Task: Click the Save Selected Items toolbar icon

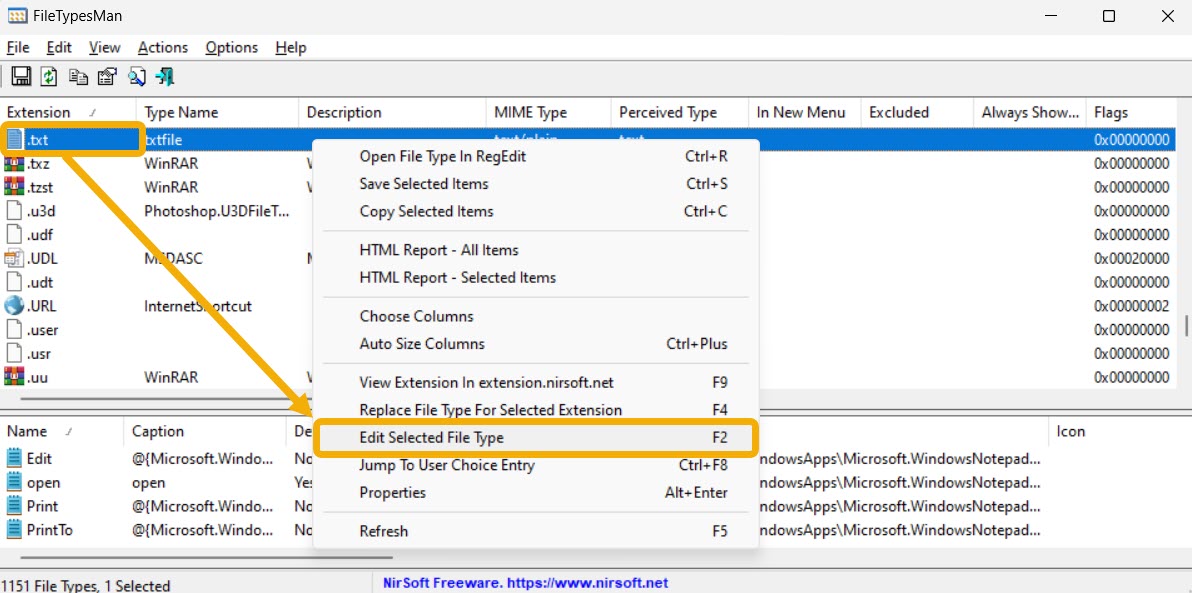Action: pos(21,76)
